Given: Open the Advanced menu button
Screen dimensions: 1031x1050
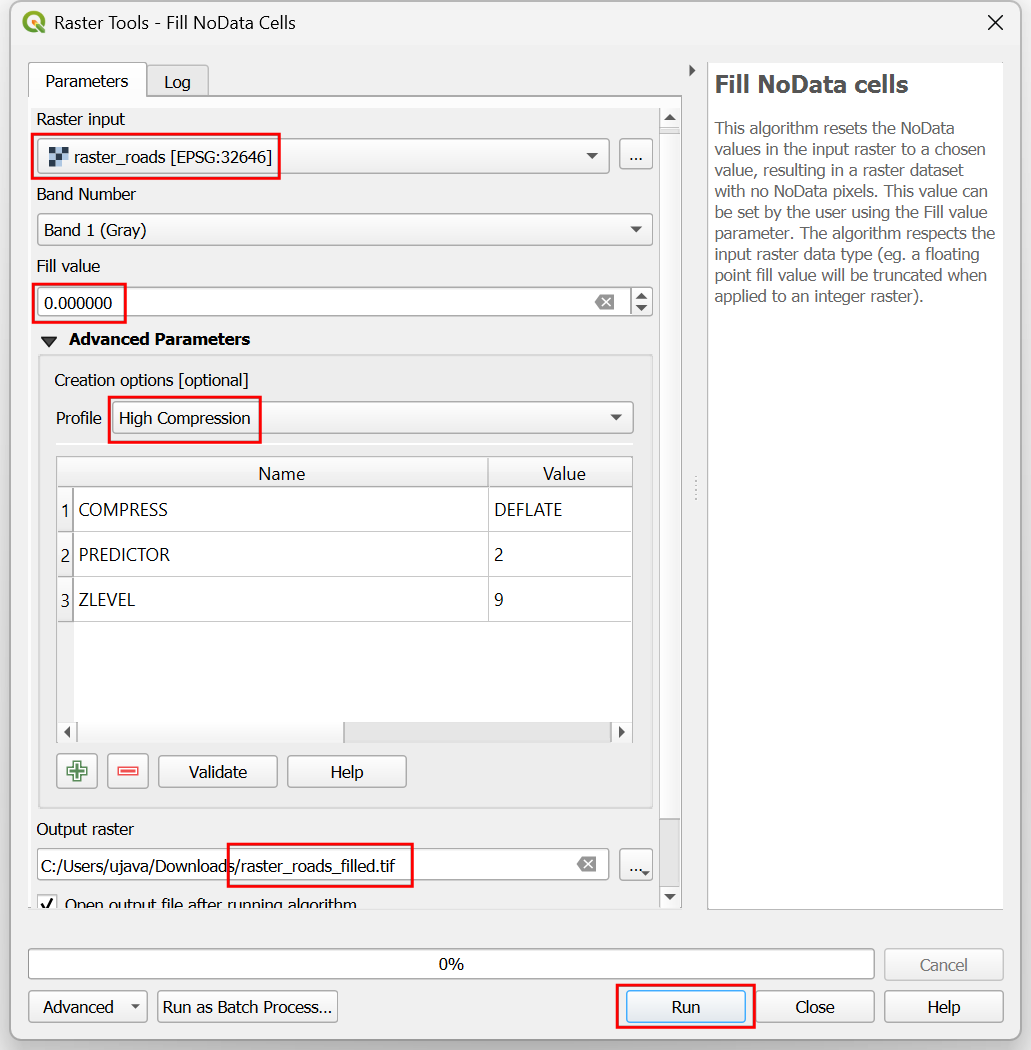Looking at the screenshot, I should point(87,1007).
